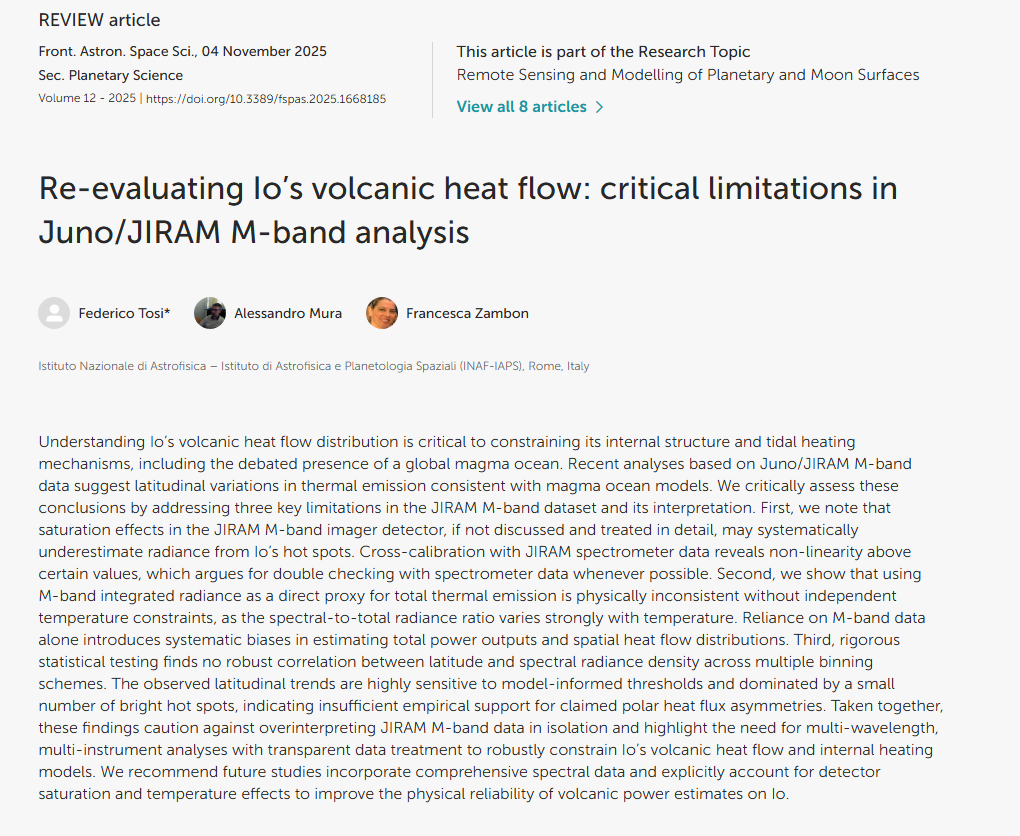Follow the article DOI link
This screenshot has width=1020, height=836.
pos(266,99)
